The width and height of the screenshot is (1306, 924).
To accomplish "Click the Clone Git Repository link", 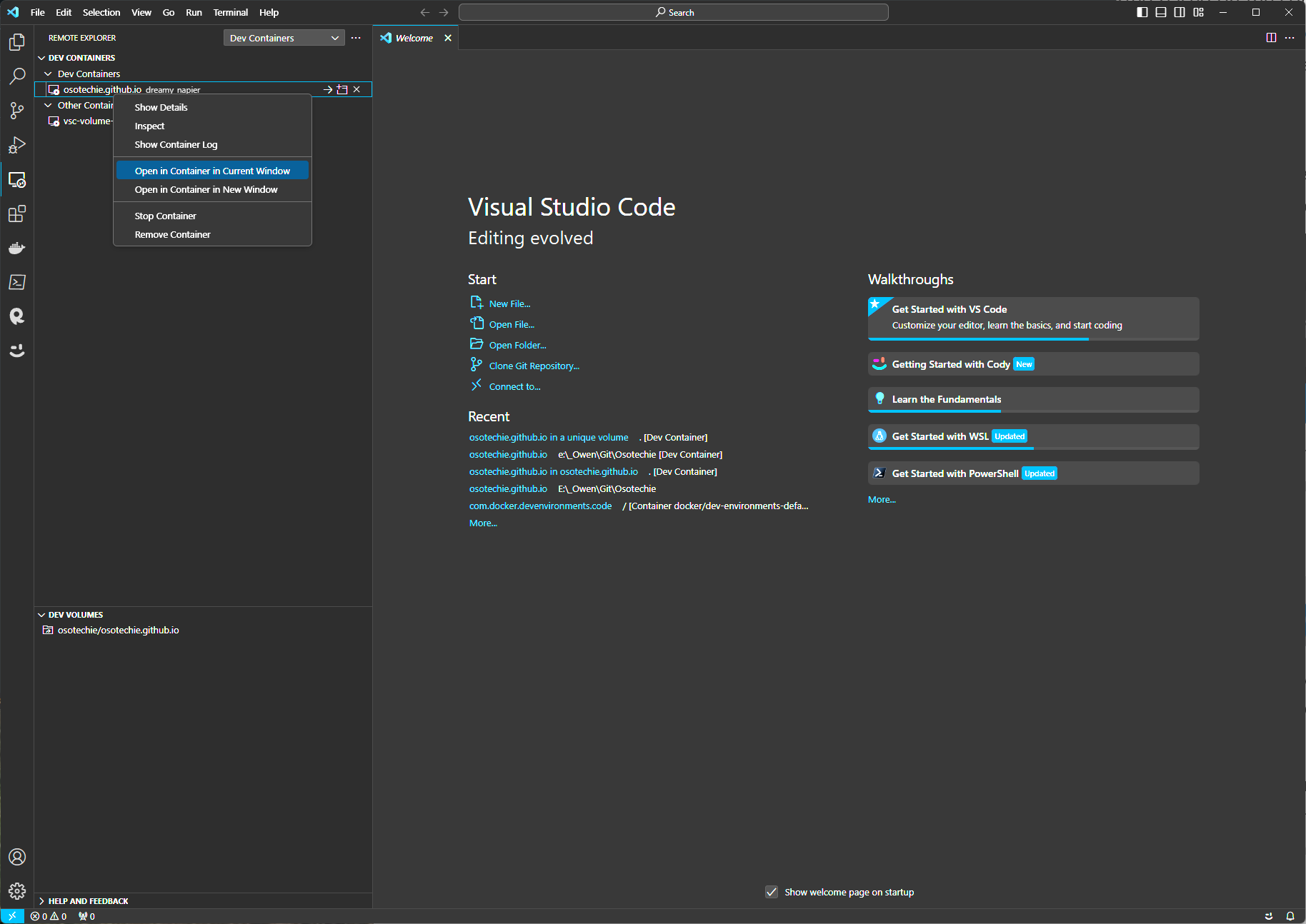I will click(x=534, y=366).
